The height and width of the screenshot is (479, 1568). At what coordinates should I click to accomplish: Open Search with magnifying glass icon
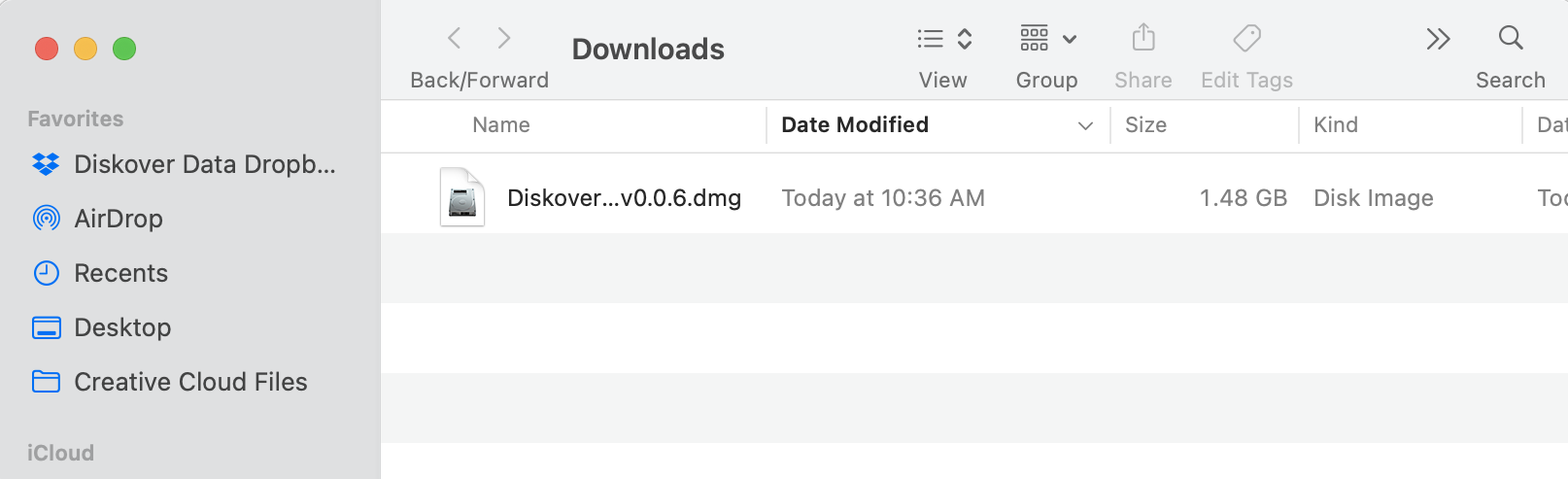(x=1510, y=39)
